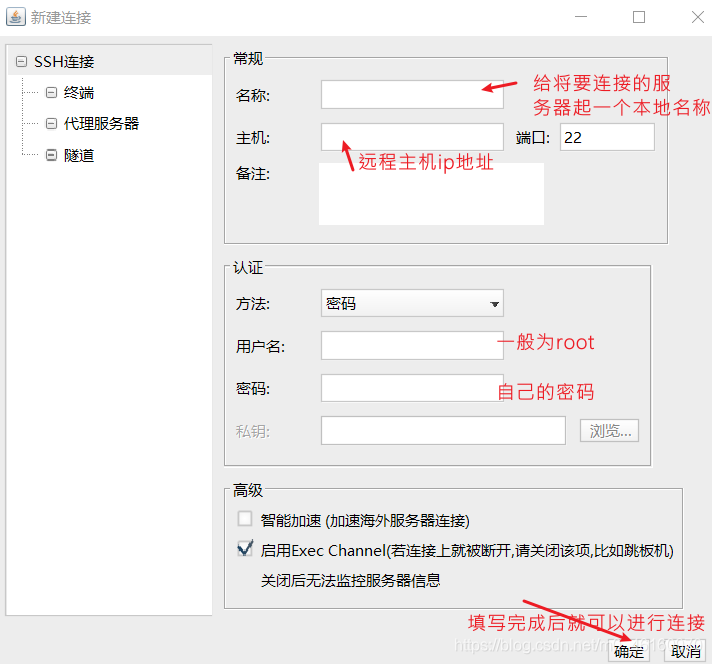Open the 方法 dropdown showing 密码
The image size is (712, 664).
tap(412, 303)
